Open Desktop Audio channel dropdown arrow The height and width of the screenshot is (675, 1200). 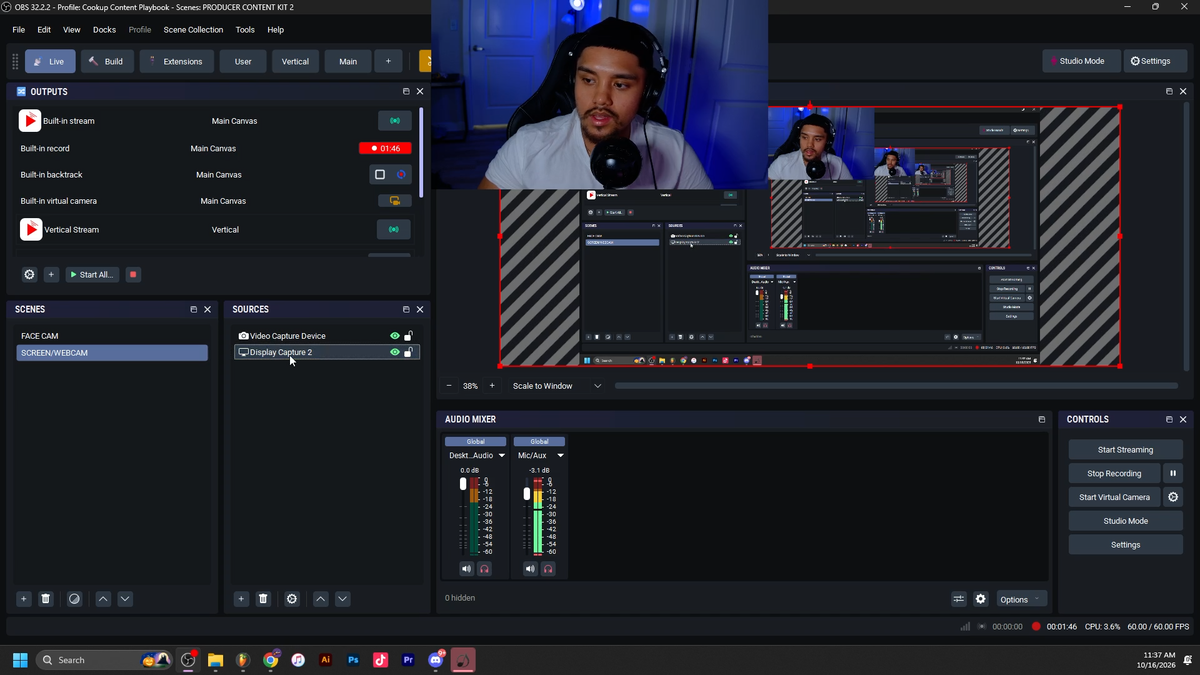tap(502, 456)
